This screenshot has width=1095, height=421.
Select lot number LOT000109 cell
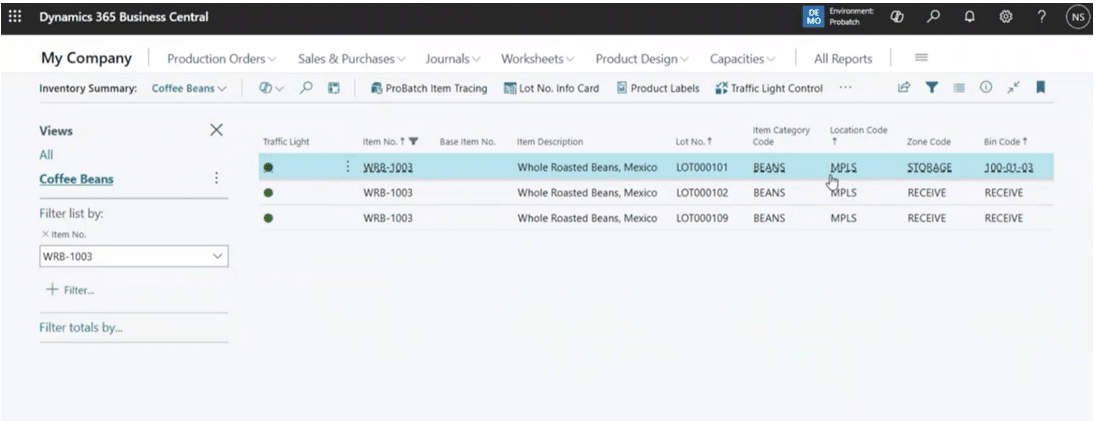tap(703, 218)
